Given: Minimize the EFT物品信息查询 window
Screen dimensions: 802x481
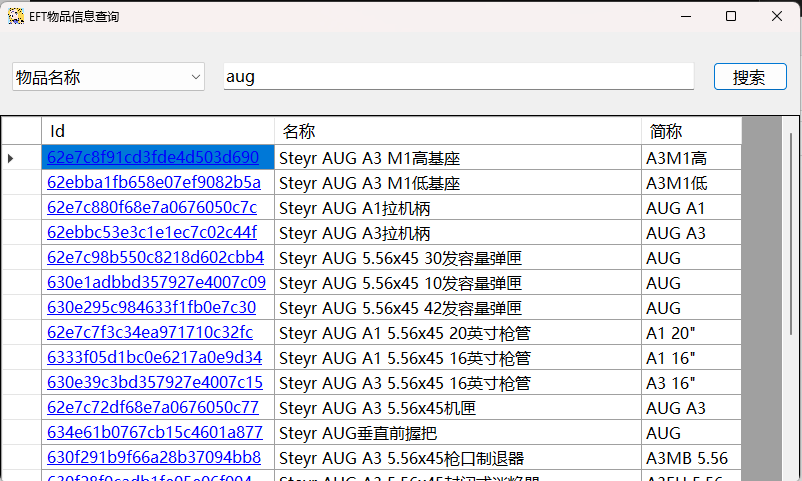Looking at the screenshot, I should (x=686, y=16).
